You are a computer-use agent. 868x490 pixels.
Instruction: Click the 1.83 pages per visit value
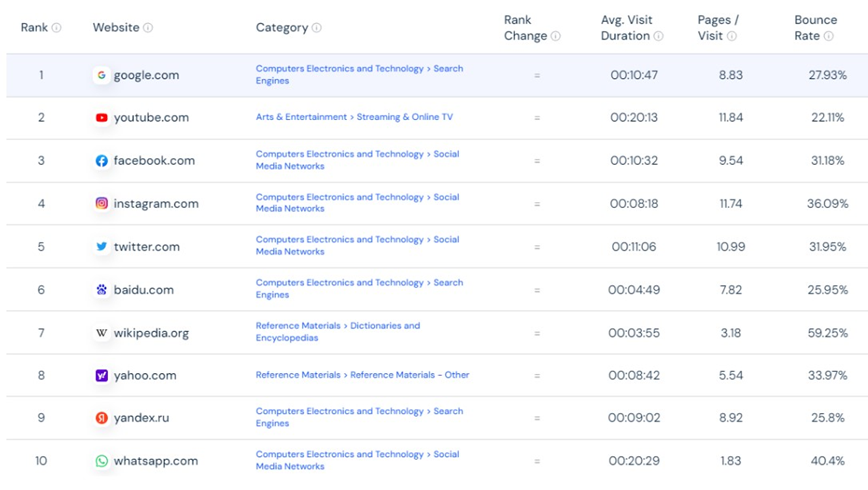pyautogui.click(x=731, y=461)
